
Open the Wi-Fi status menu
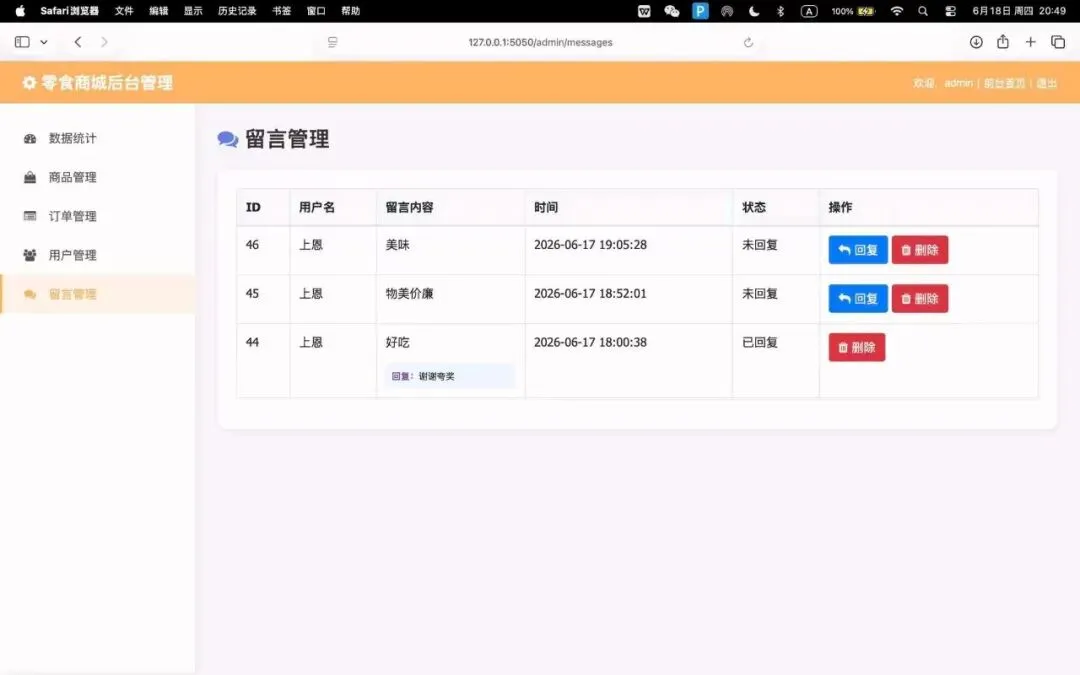pyautogui.click(x=896, y=10)
